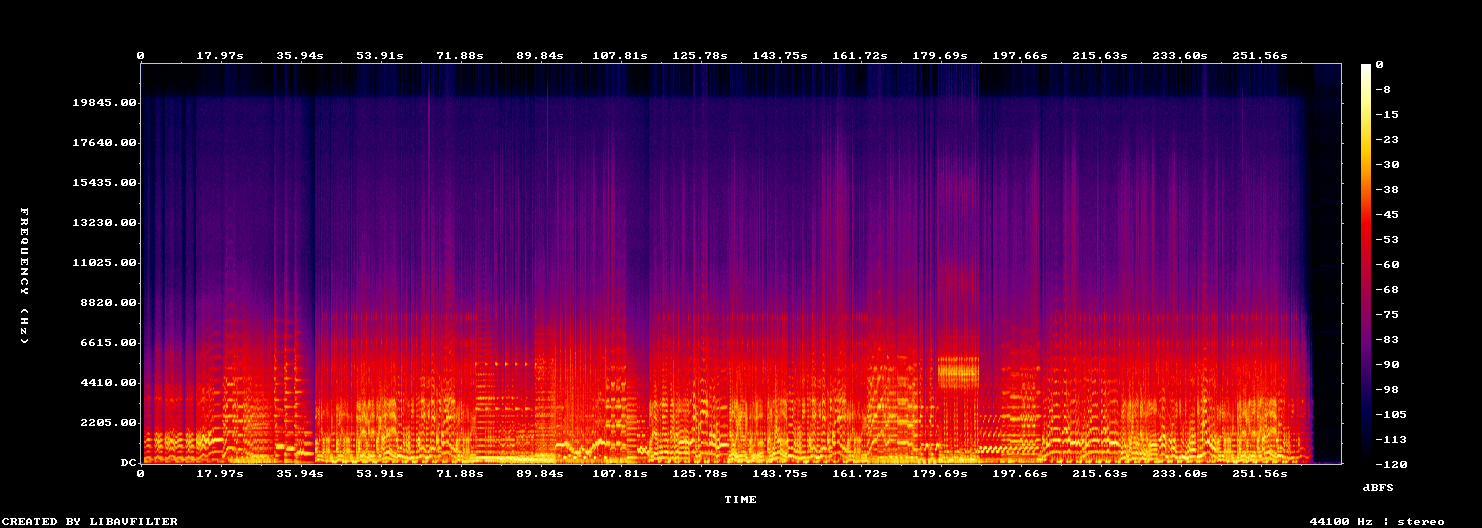Click 251.56s on the bottom time axis
This screenshot has width=1482, height=528.
(1260, 474)
